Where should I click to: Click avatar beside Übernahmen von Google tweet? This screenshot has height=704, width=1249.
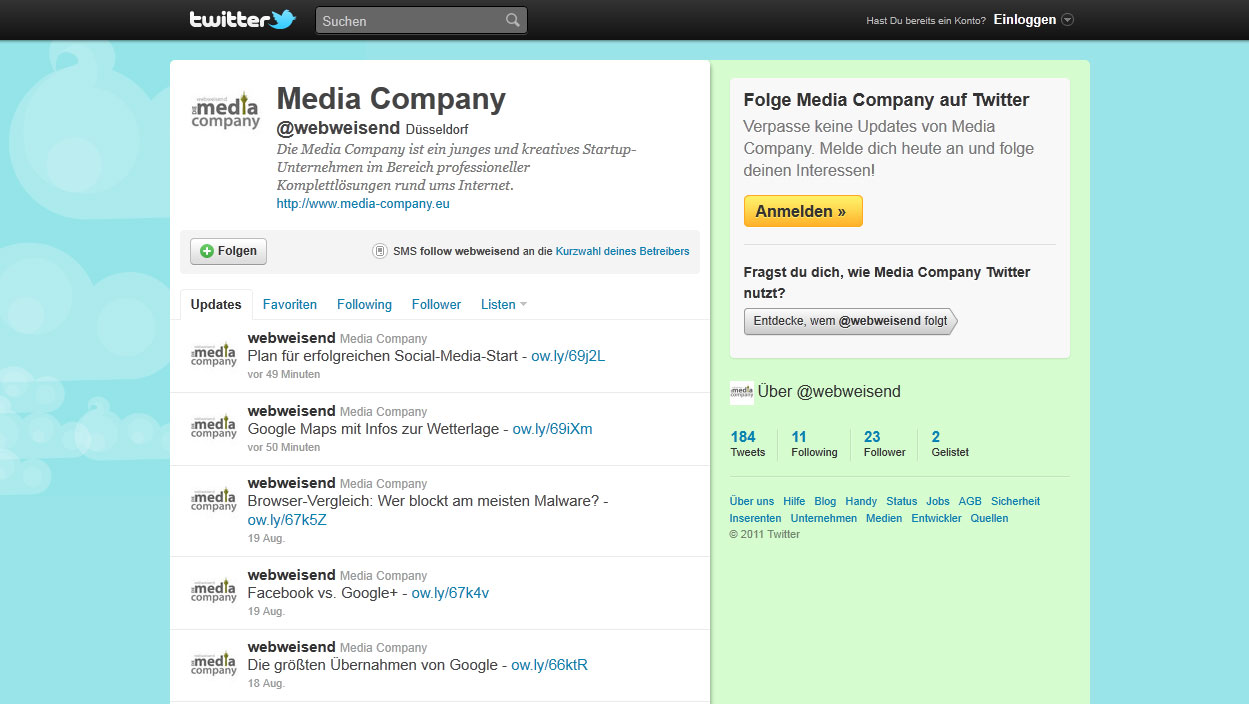[214, 663]
